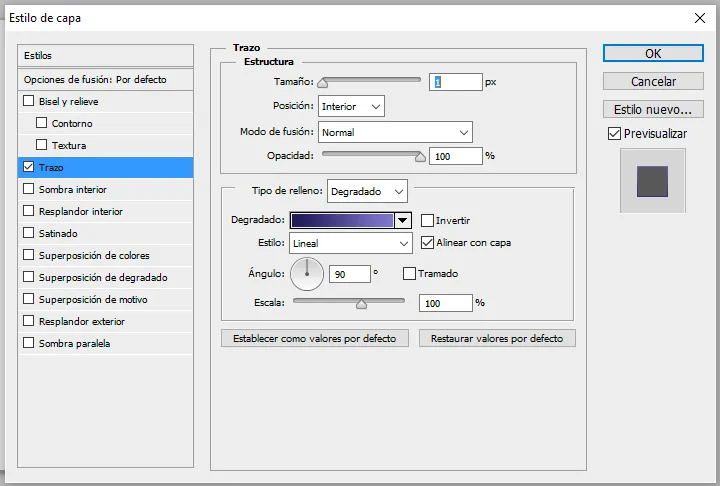The width and height of the screenshot is (720, 486).
Task: Open the Modo de fusión dropdown
Action: [x=395, y=132]
